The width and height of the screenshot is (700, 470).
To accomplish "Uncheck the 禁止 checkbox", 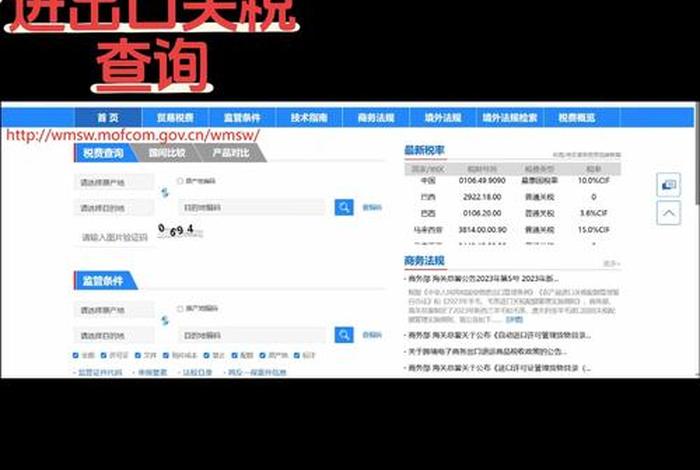I will pos(206,355).
